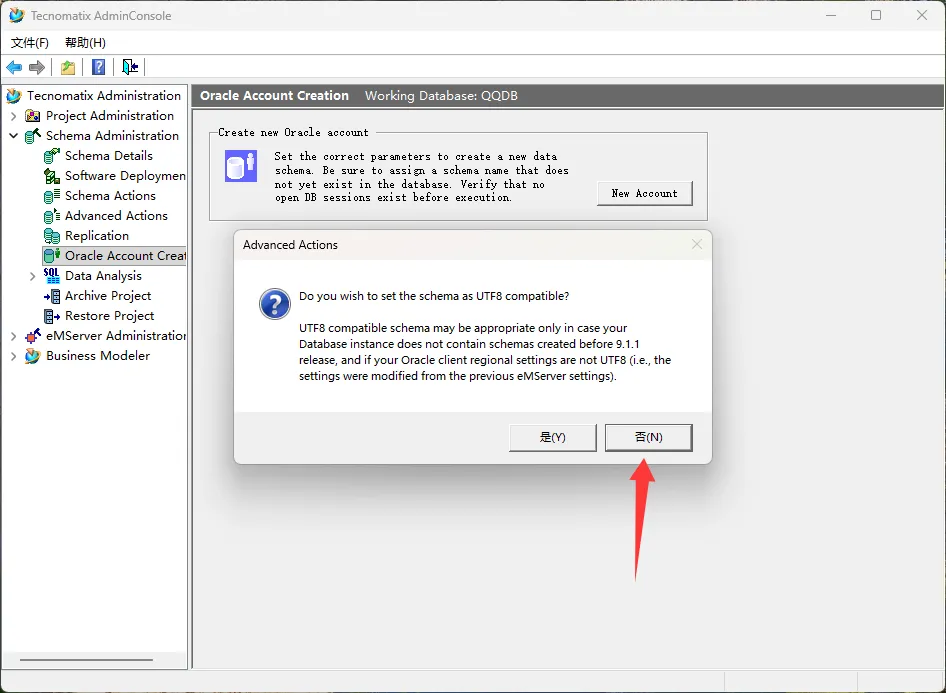Select Restore Project tree label
Screen dimensions: 946x693
[x=109, y=316]
